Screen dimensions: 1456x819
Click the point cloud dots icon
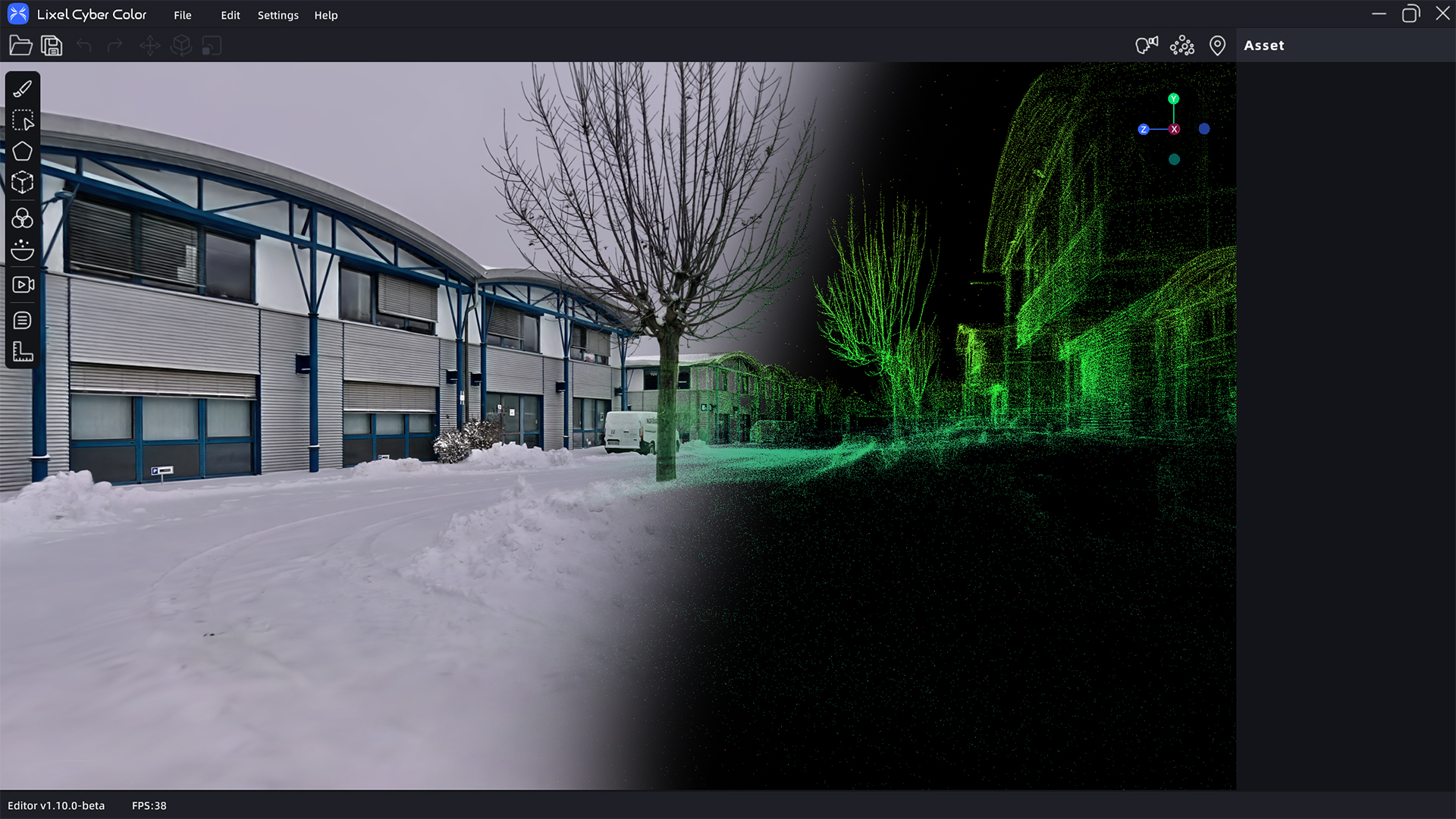click(x=1181, y=45)
